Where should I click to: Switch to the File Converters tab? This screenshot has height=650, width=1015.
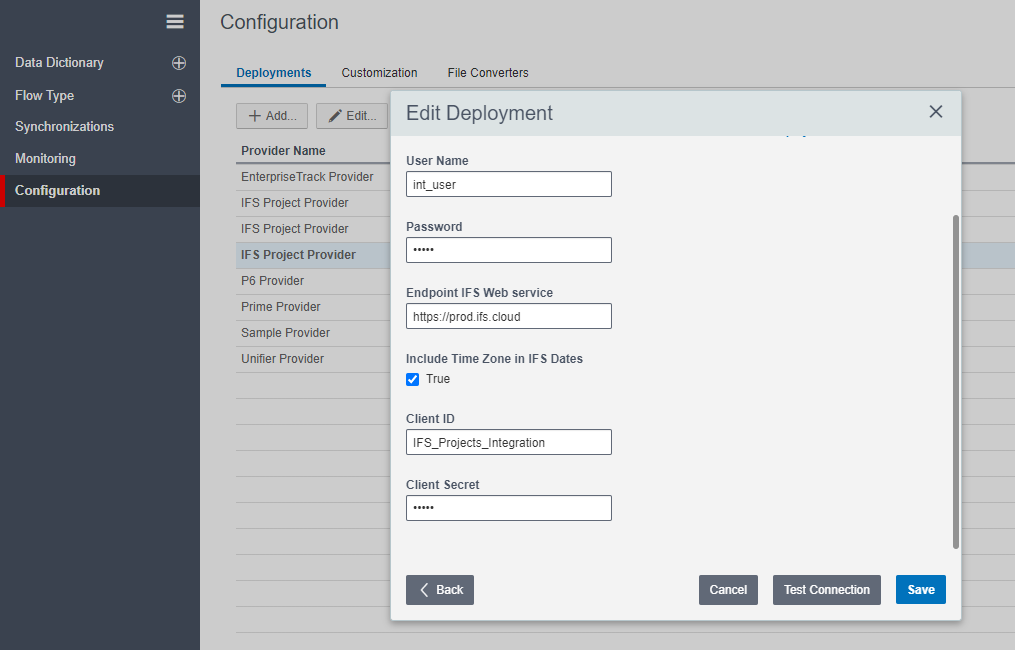488,73
